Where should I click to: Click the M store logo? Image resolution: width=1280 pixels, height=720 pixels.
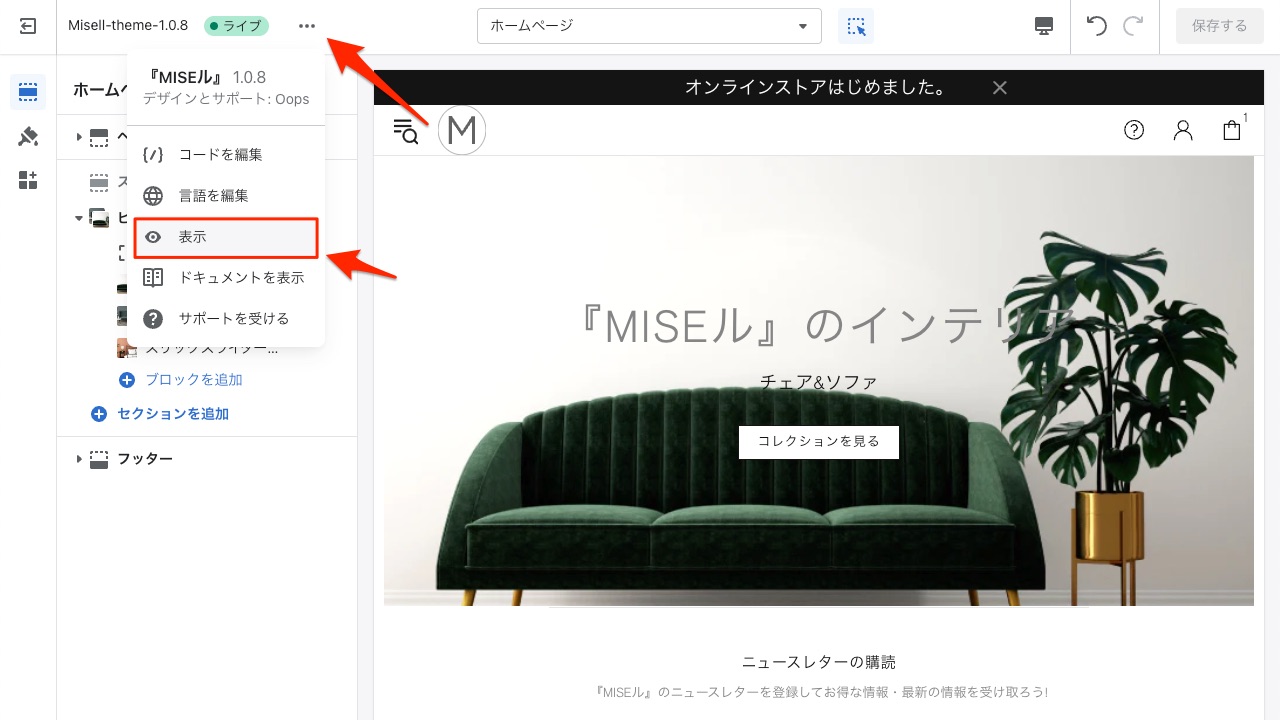(461, 130)
